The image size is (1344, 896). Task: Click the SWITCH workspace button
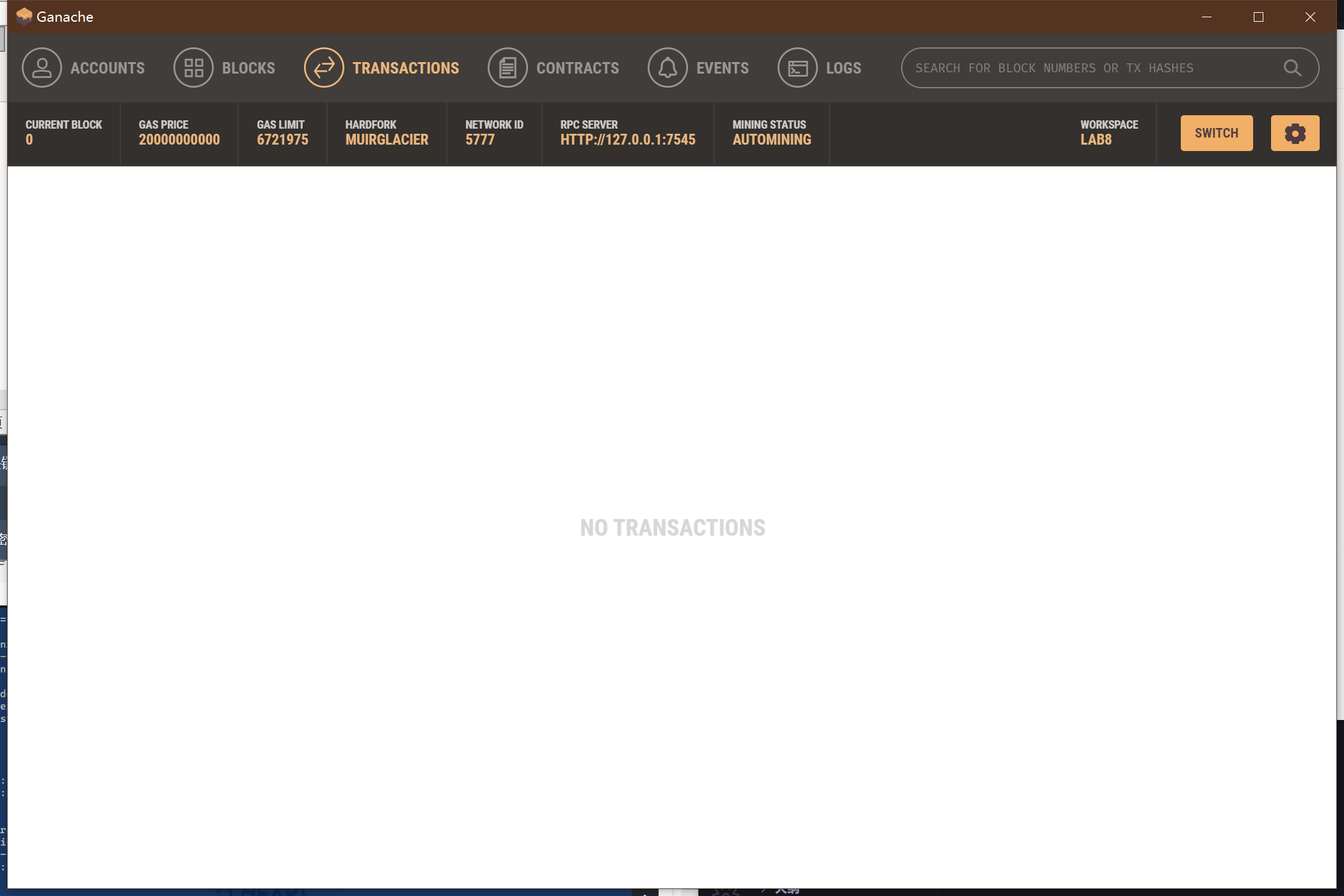[1217, 133]
